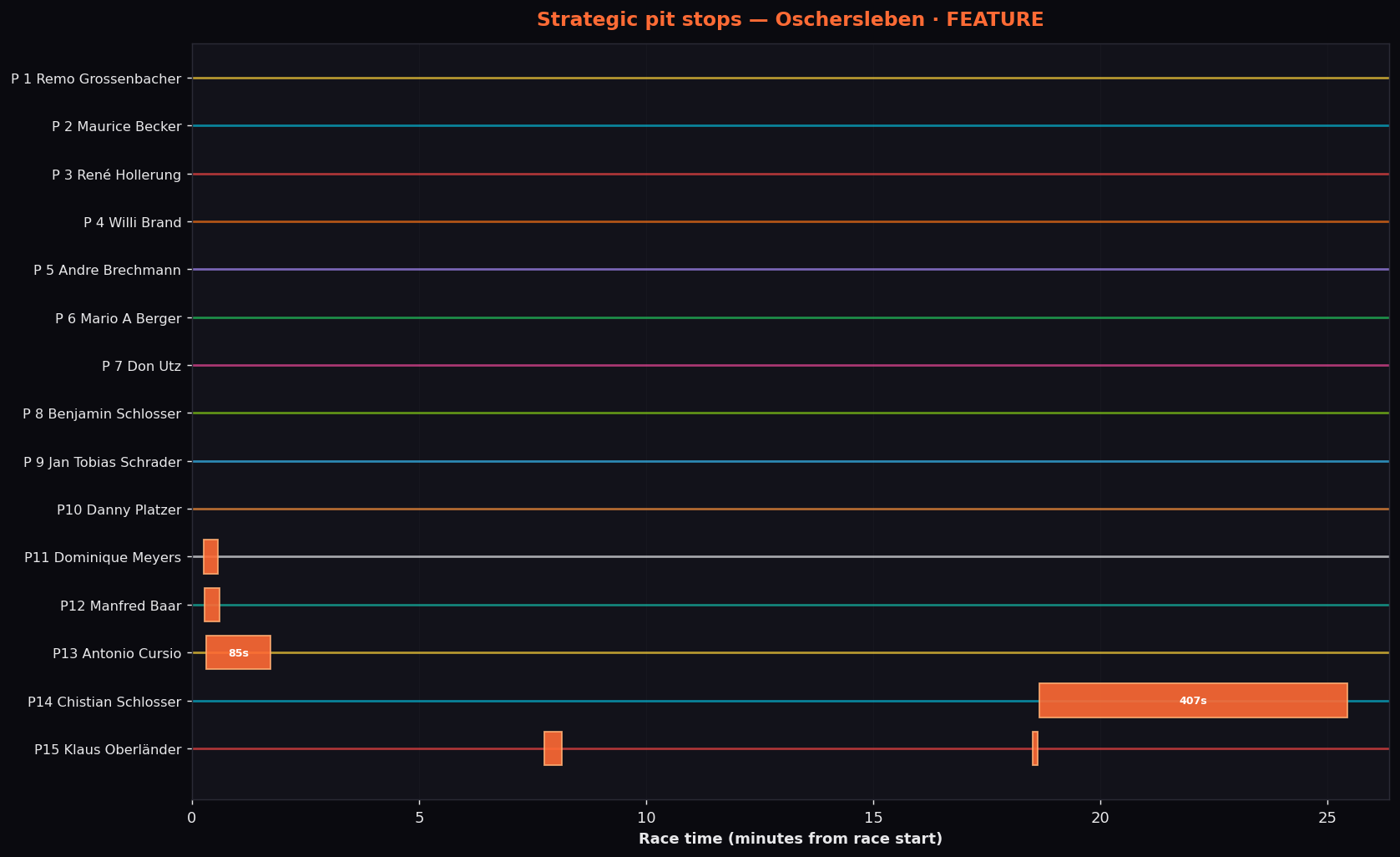Image resolution: width=1400 pixels, height=857 pixels.
Task: Click the 85s pit stop bar
Action: tap(238, 652)
